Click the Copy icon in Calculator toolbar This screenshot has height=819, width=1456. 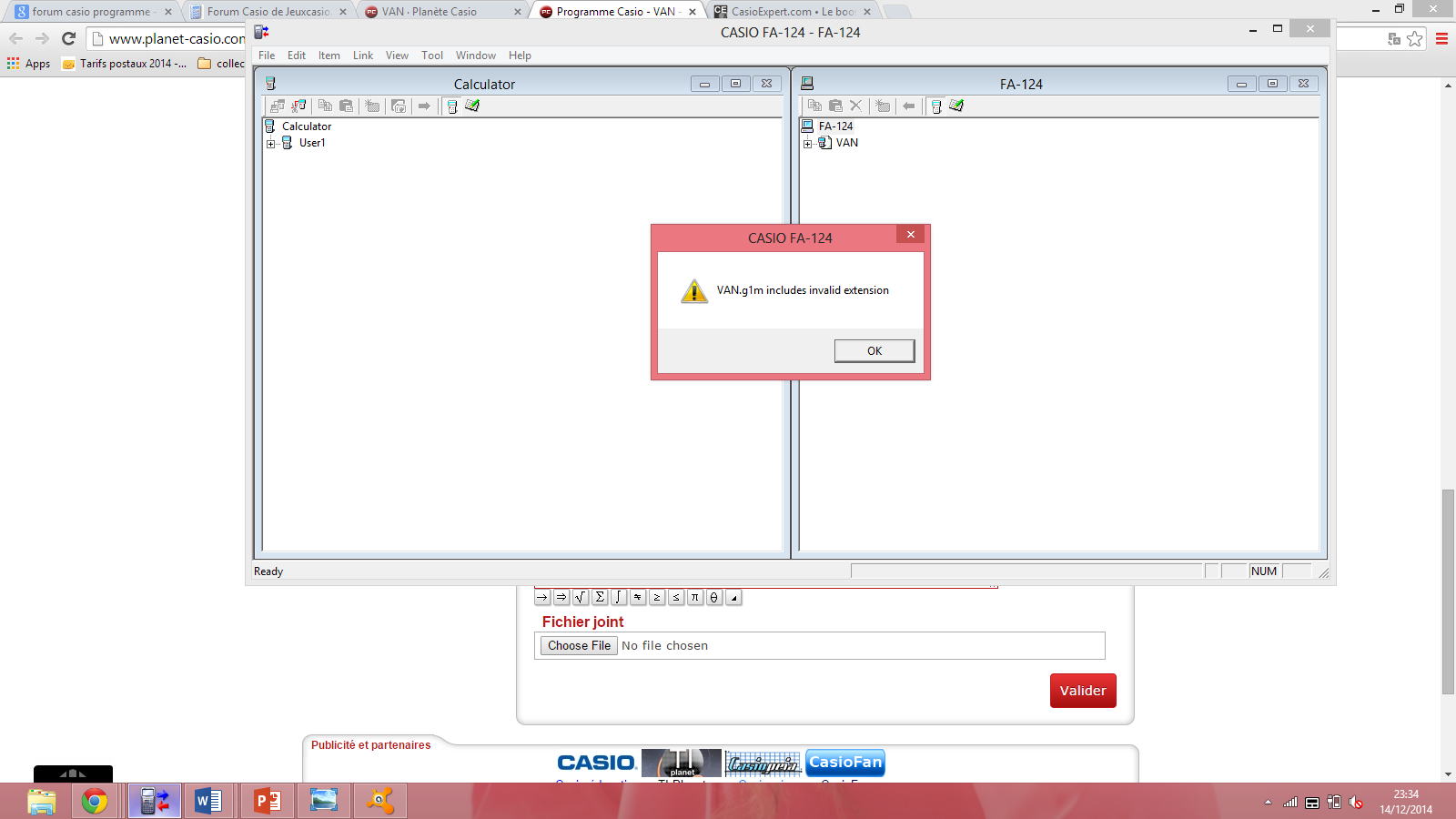tap(325, 106)
